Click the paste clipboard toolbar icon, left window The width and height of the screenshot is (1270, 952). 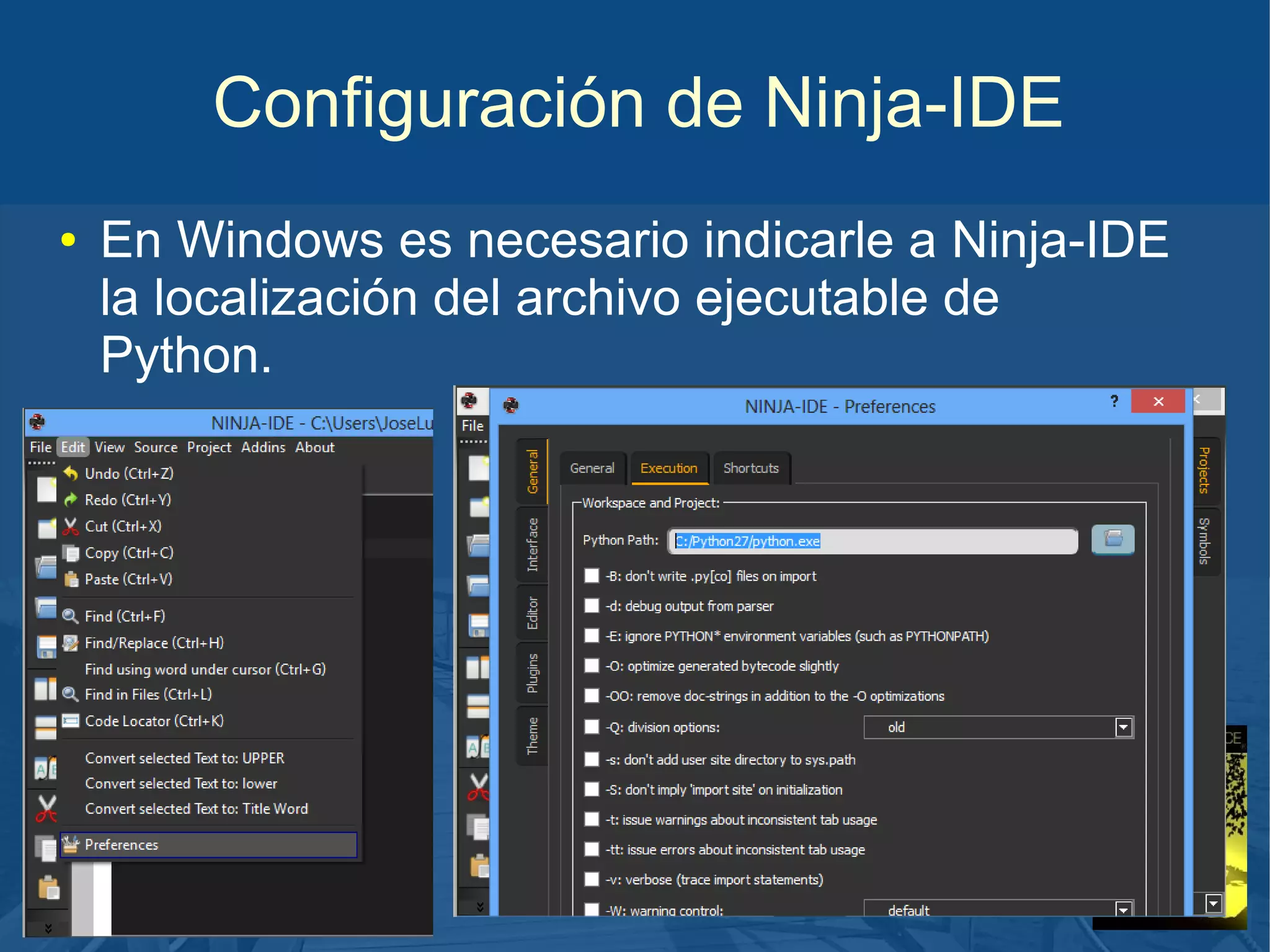point(48,887)
